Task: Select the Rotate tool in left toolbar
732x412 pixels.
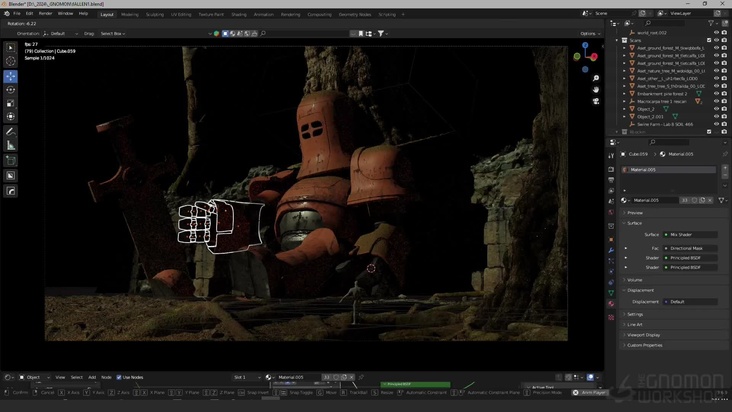Action: point(11,90)
